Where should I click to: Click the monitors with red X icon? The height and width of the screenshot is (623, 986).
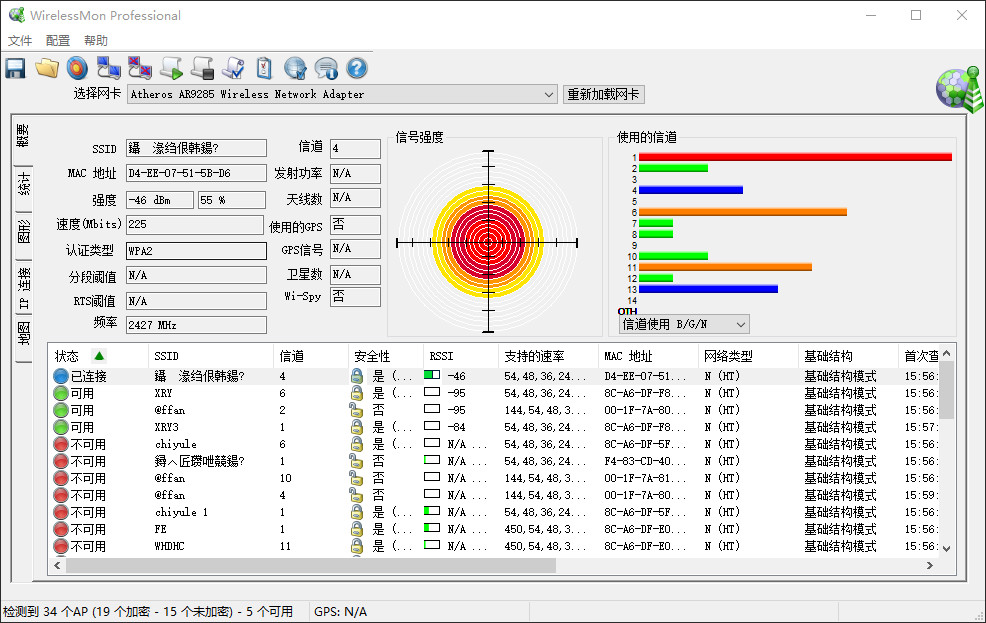point(139,68)
